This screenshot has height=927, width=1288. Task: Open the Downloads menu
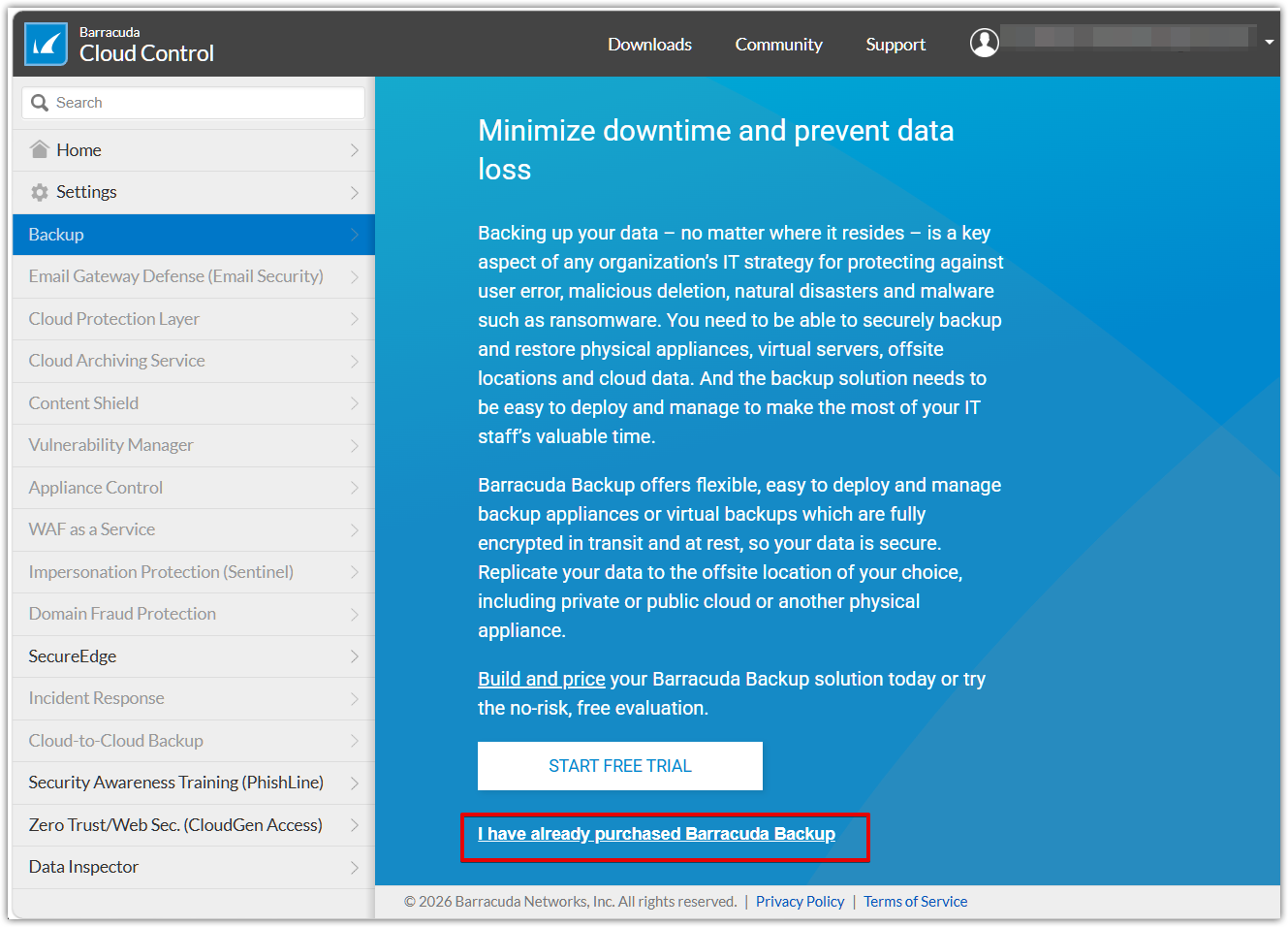[649, 45]
